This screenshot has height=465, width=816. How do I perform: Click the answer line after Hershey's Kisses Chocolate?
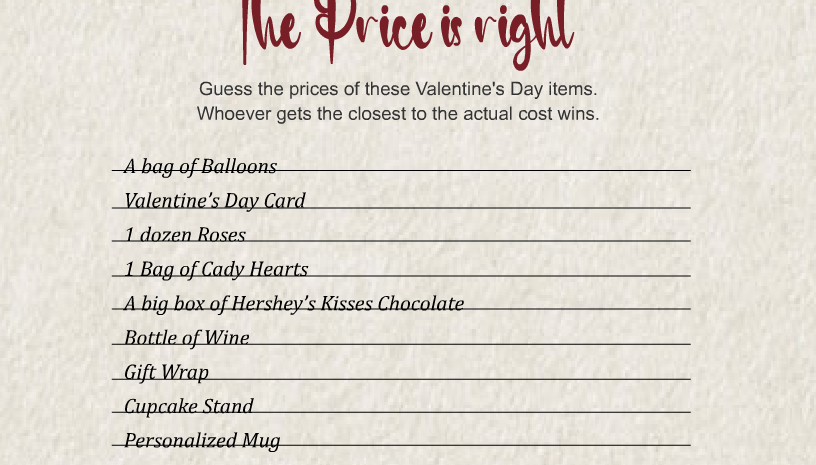pyautogui.click(x=577, y=309)
